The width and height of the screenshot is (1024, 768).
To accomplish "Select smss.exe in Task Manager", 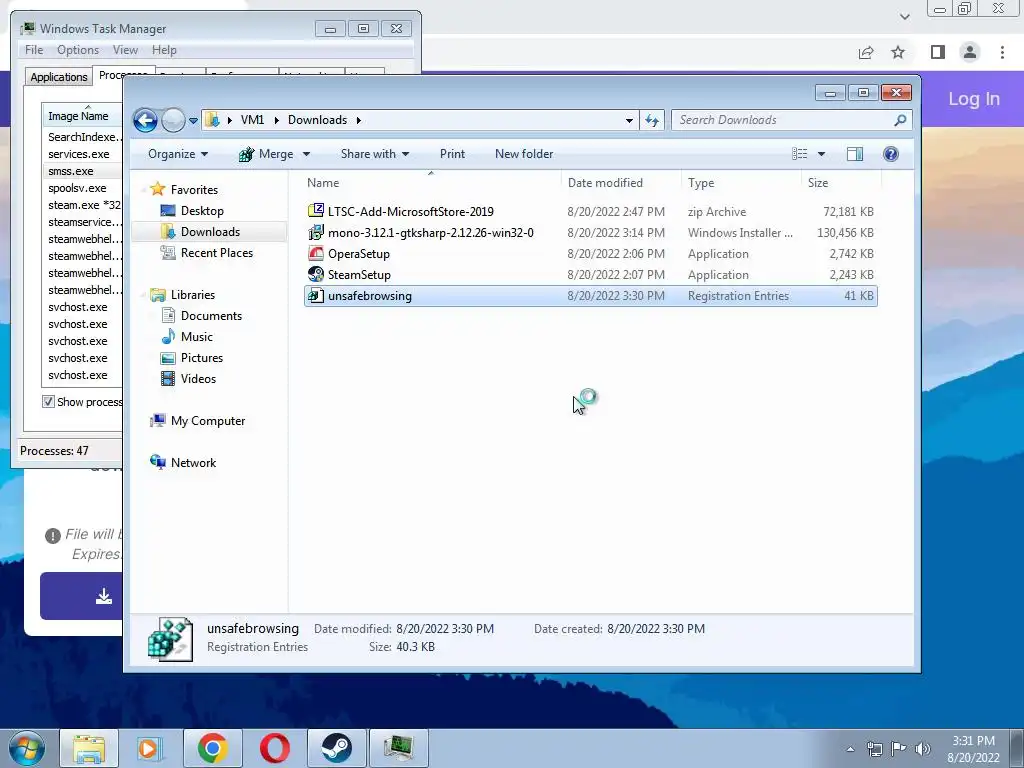I will point(71,171).
